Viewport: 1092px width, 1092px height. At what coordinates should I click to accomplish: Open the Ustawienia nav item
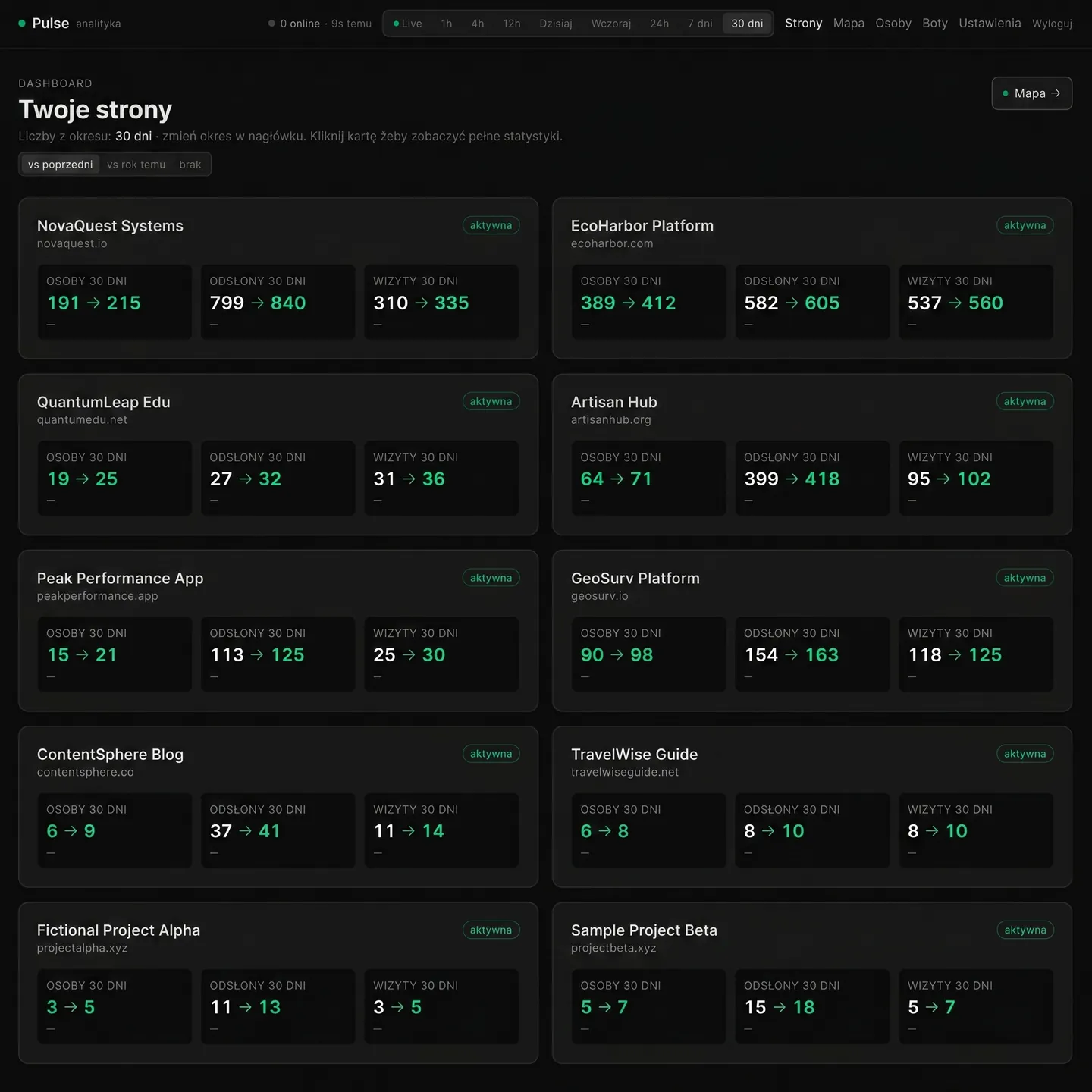(990, 24)
